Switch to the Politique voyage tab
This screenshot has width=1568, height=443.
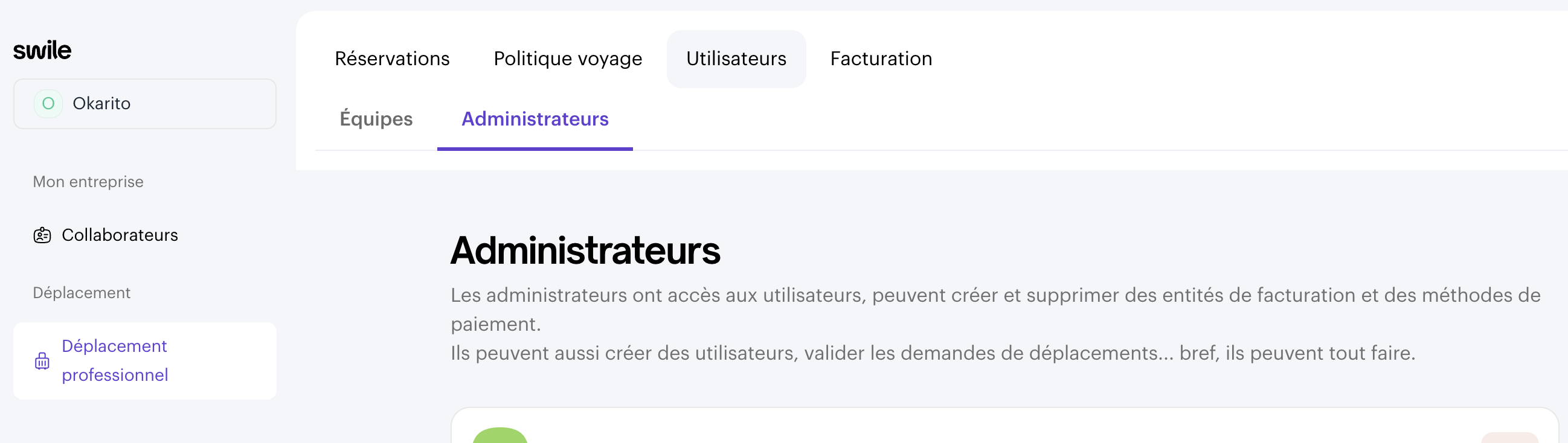pos(568,59)
